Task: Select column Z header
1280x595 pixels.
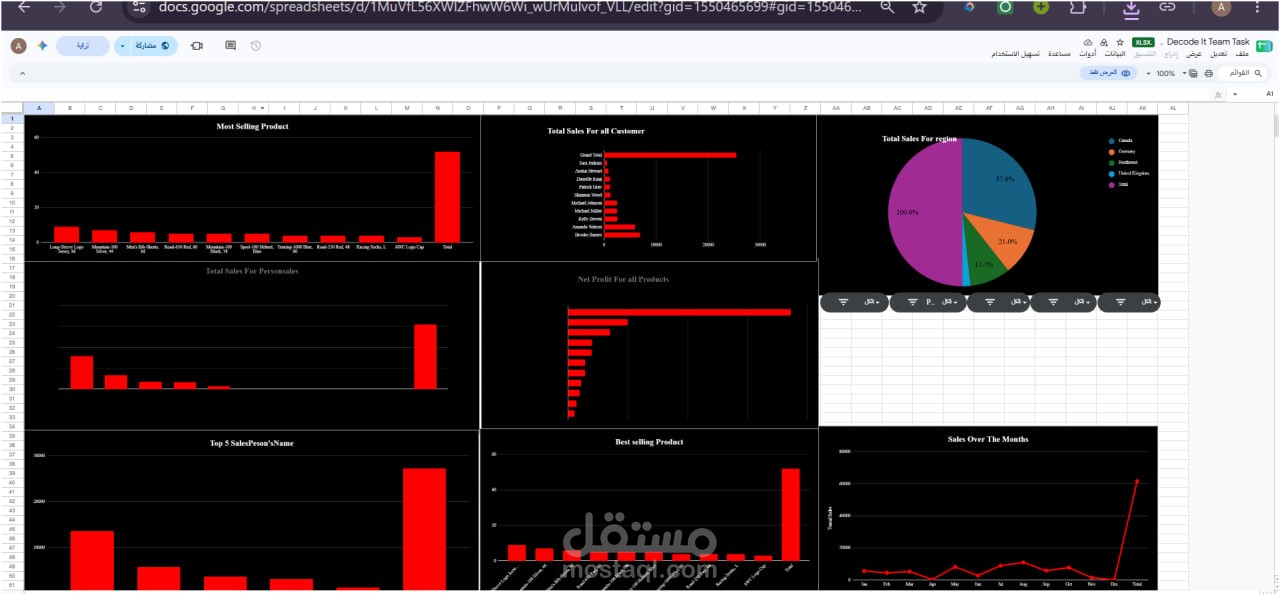Action: pos(805,108)
